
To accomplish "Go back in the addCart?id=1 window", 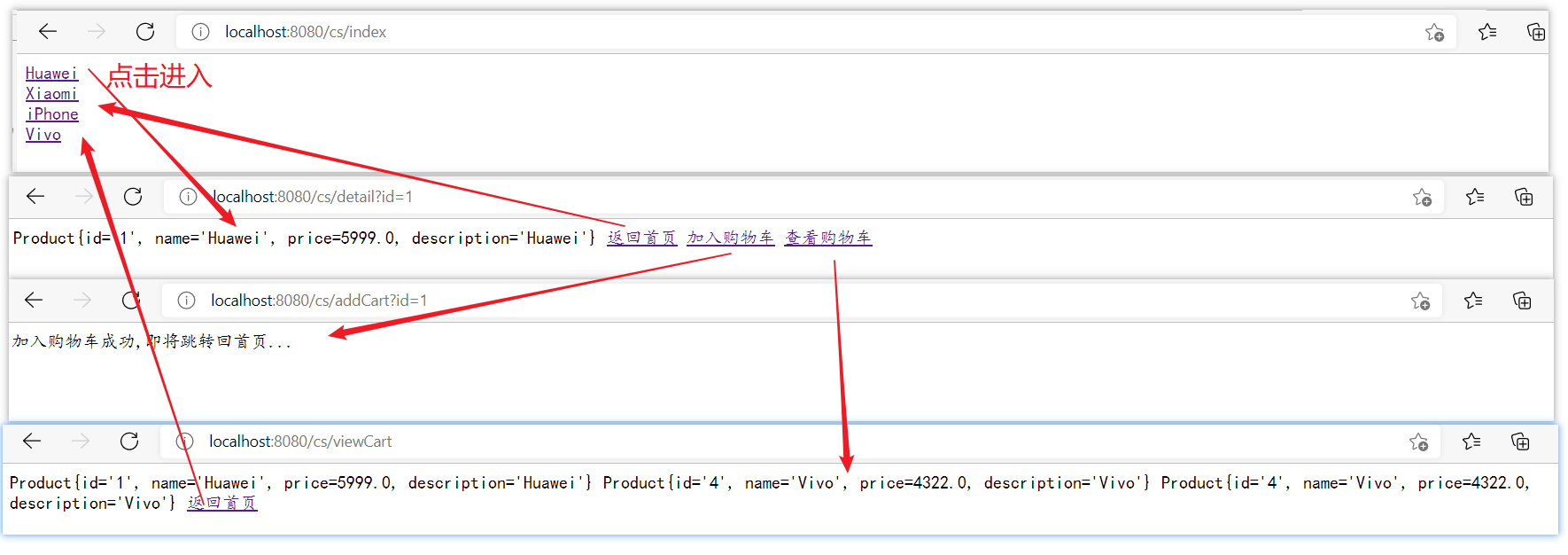I will [x=34, y=301].
